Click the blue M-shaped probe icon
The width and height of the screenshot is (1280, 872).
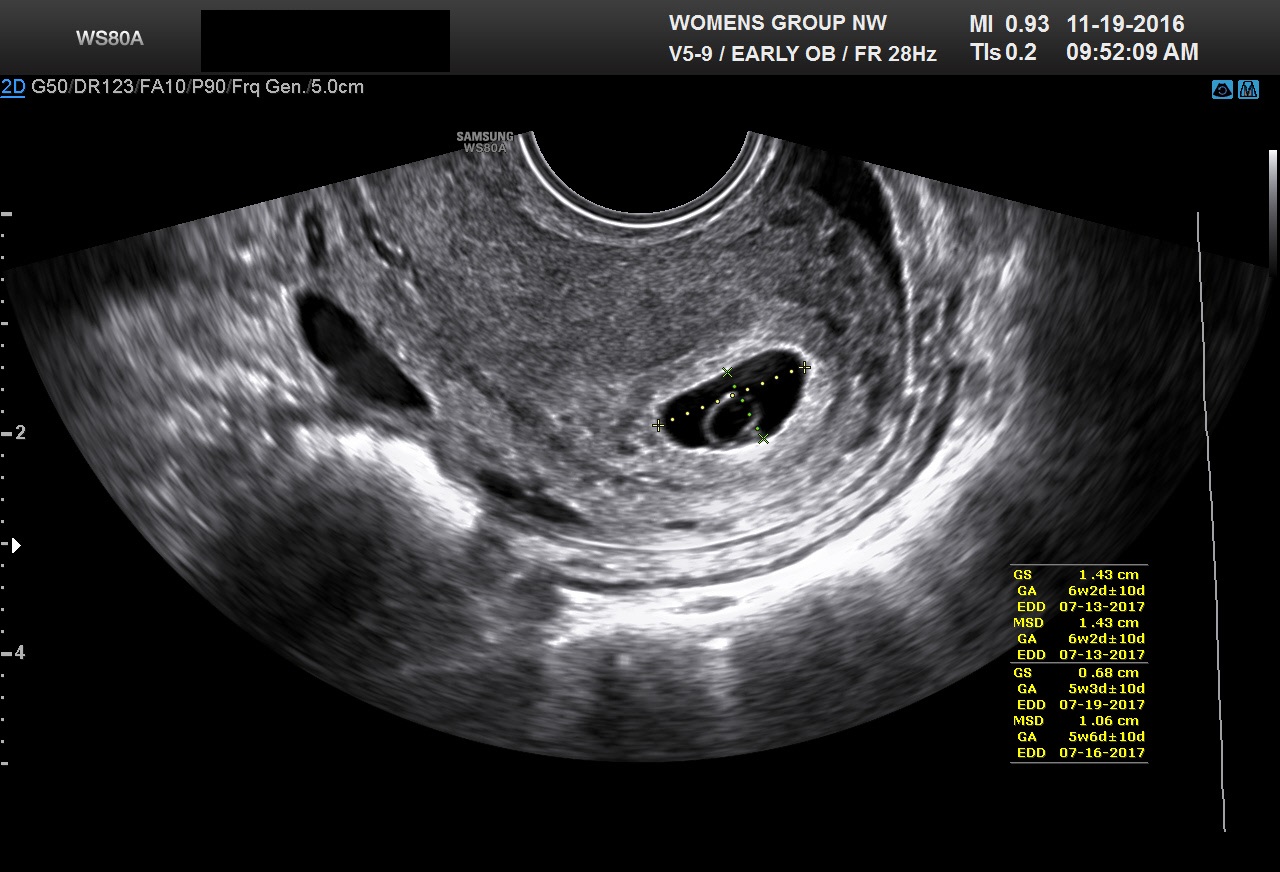1248,90
